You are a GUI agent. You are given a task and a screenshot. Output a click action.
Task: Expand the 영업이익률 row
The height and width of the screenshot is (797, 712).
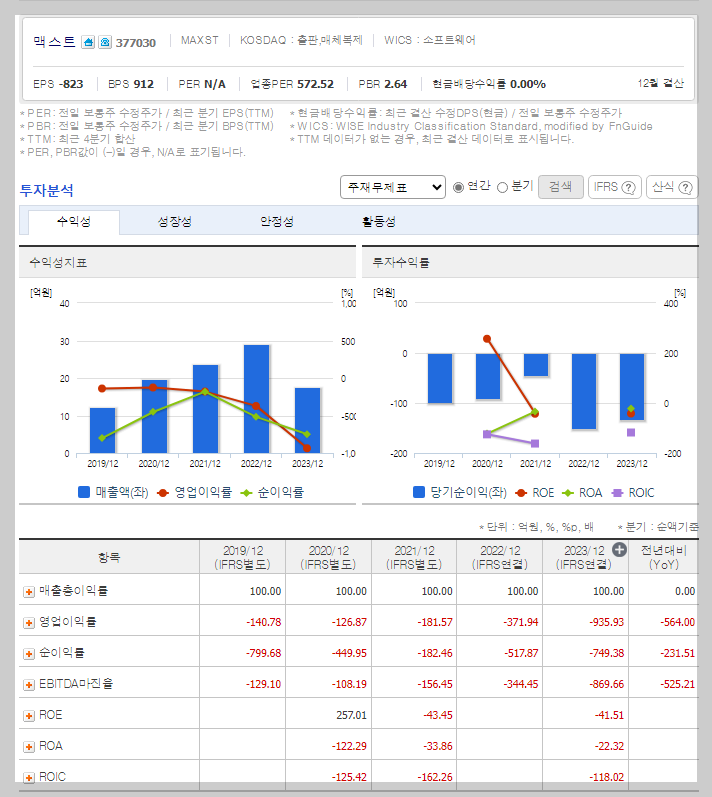coord(29,623)
